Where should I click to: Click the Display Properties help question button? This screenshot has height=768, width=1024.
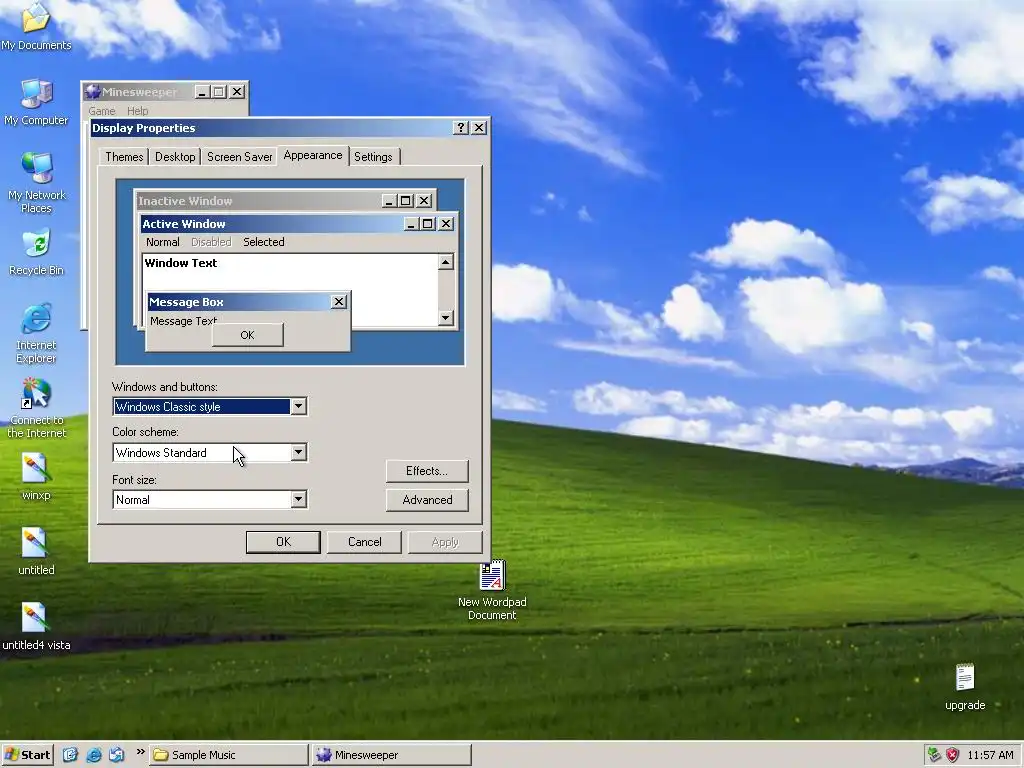tap(460, 128)
